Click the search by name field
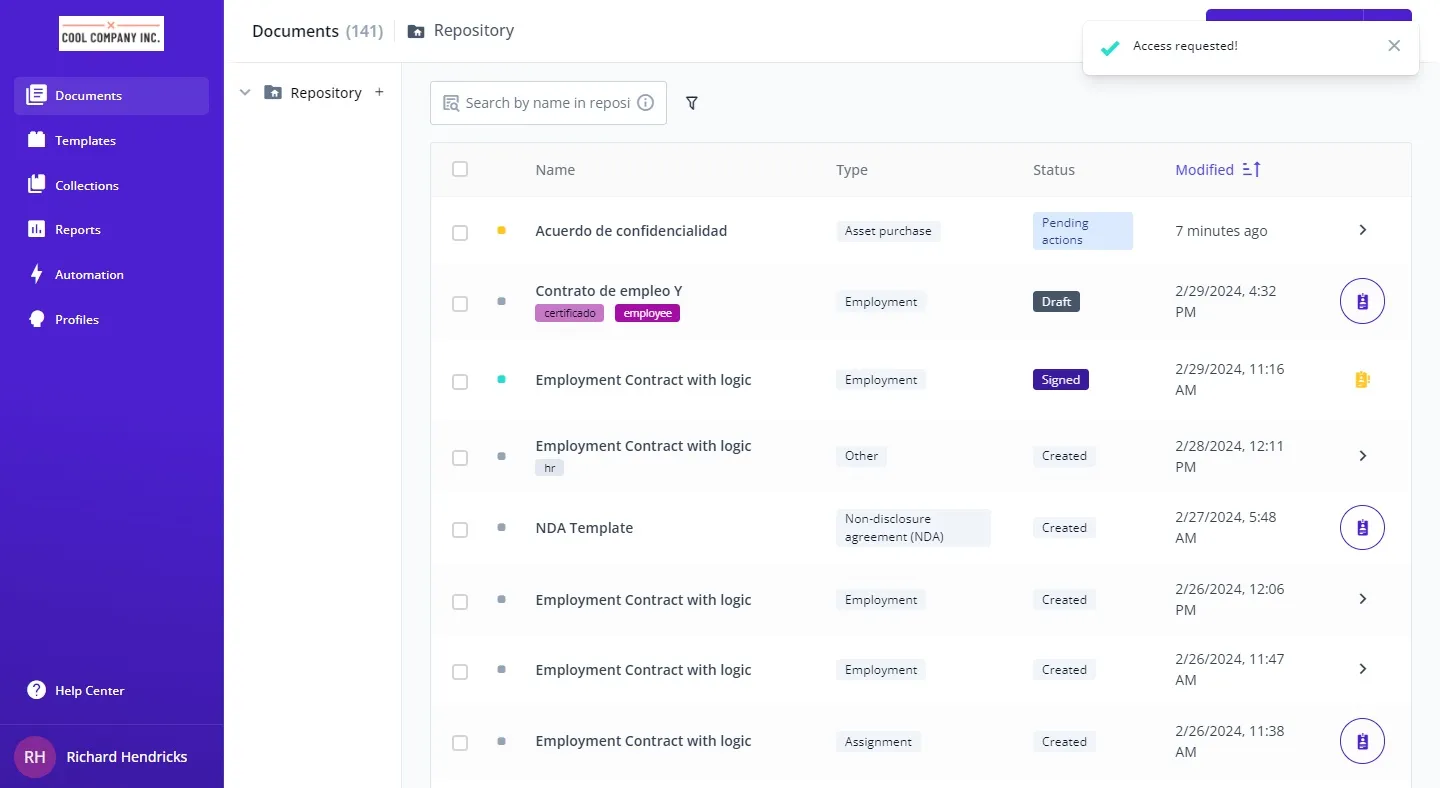 tap(546, 103)
